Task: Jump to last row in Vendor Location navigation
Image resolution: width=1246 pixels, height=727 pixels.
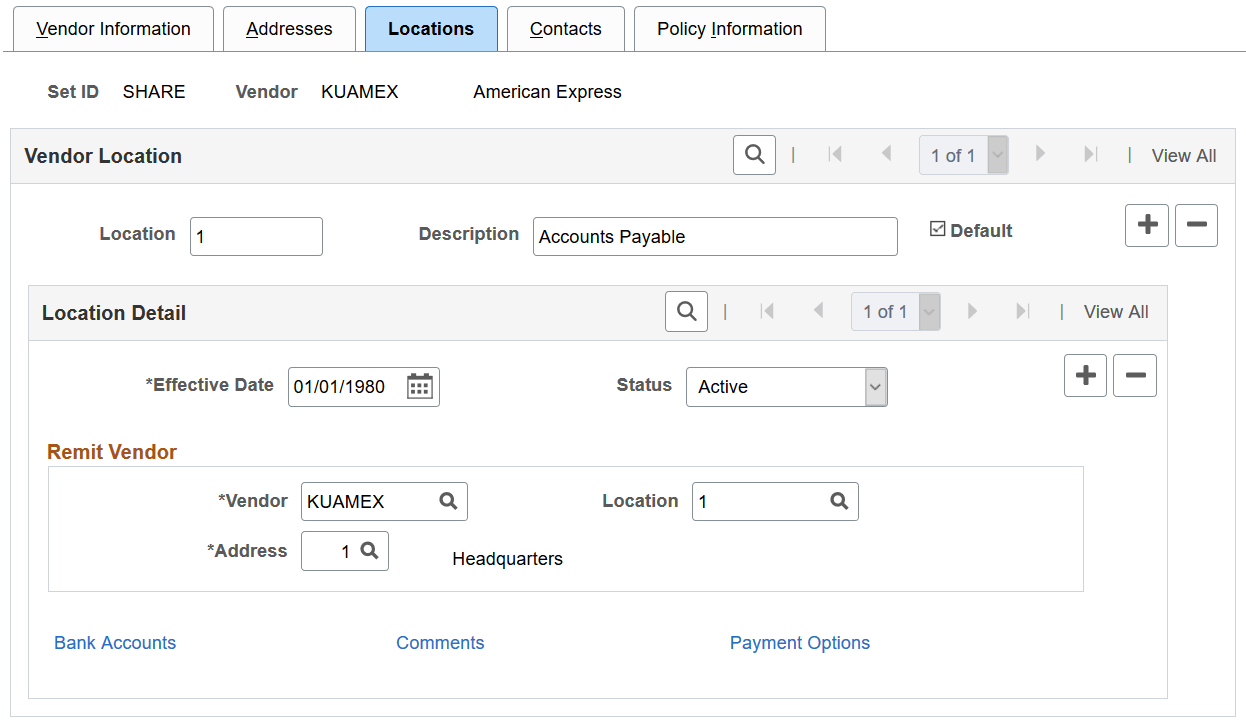Action: click(1091, 155)
